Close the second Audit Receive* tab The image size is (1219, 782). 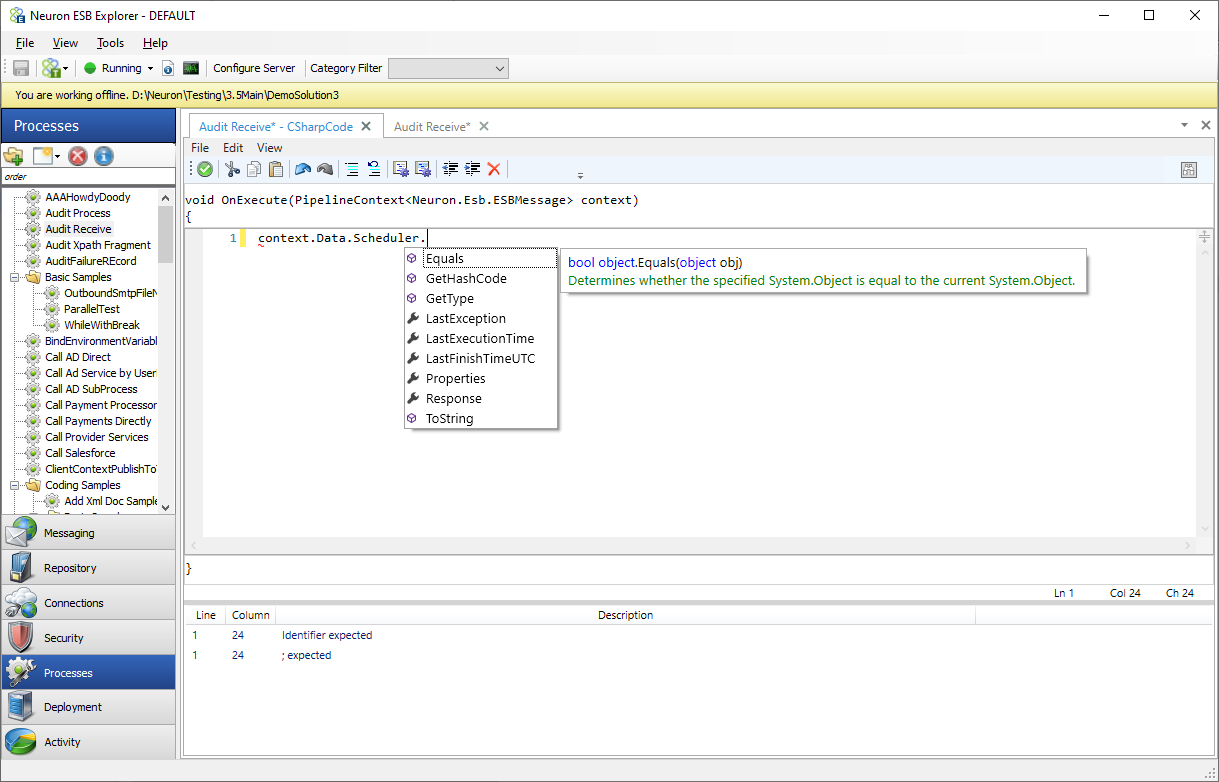(x=483, y=126)
